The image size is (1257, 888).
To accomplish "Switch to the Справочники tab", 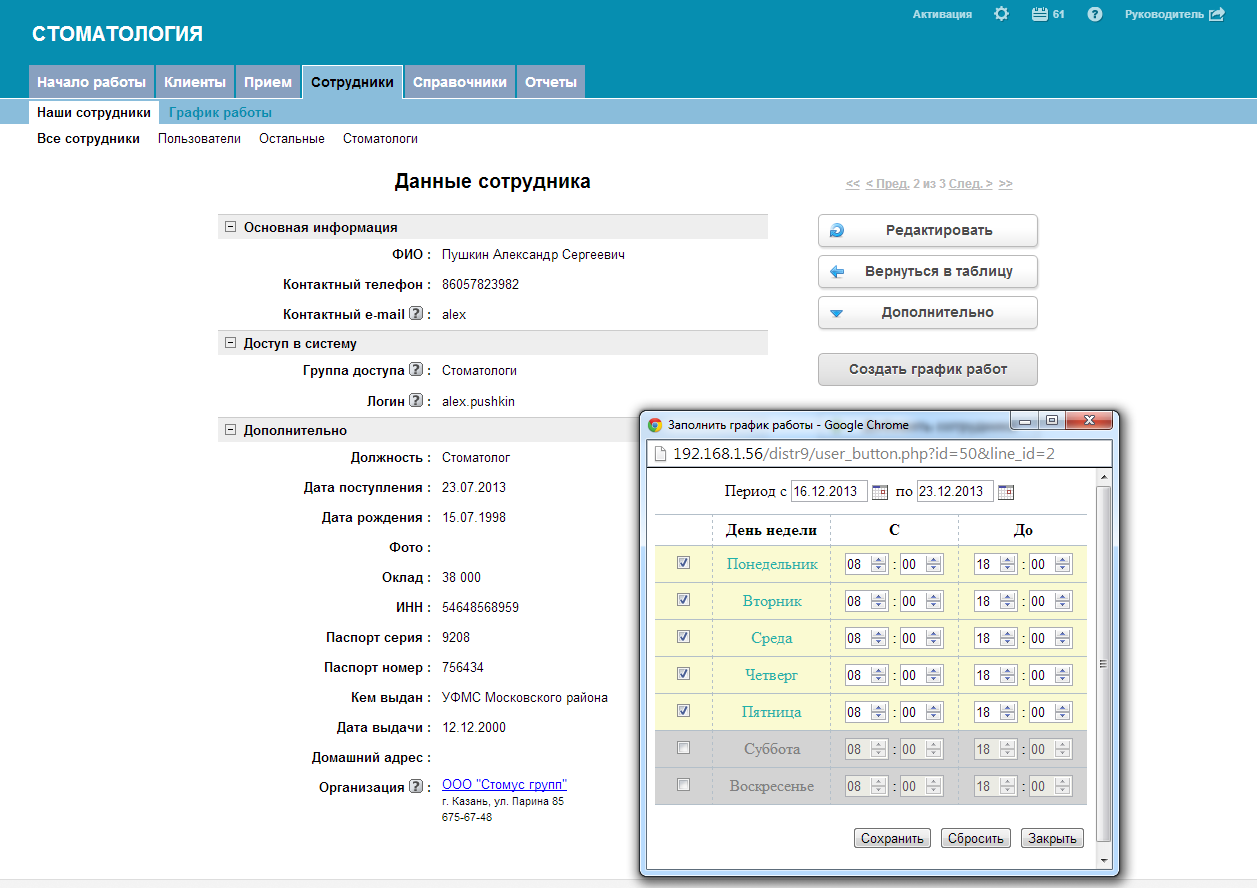I will click(459, 82).
